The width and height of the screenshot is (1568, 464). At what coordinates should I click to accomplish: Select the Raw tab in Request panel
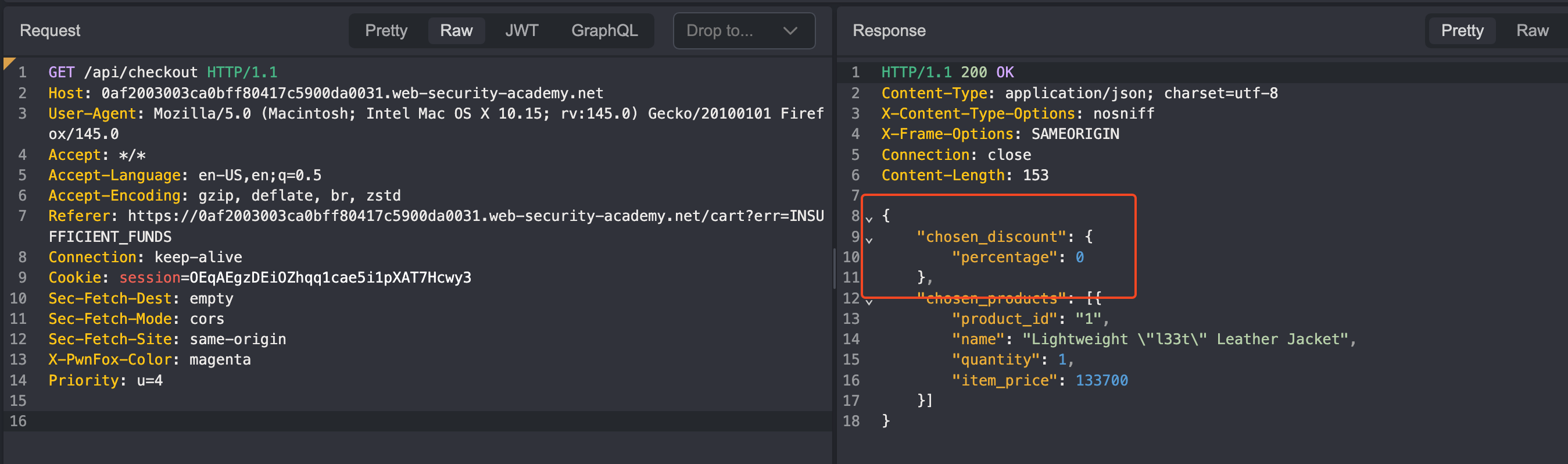point(456,30)
